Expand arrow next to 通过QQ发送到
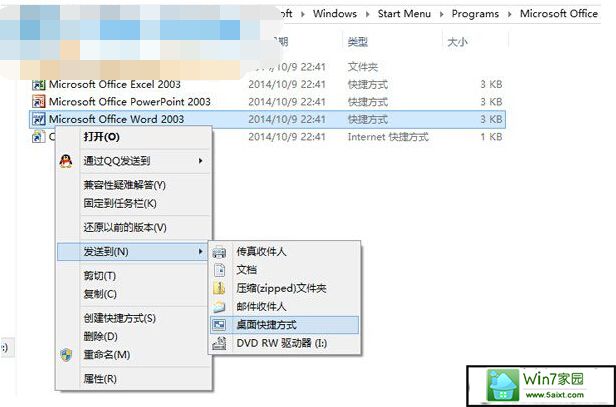 [201, 161]
